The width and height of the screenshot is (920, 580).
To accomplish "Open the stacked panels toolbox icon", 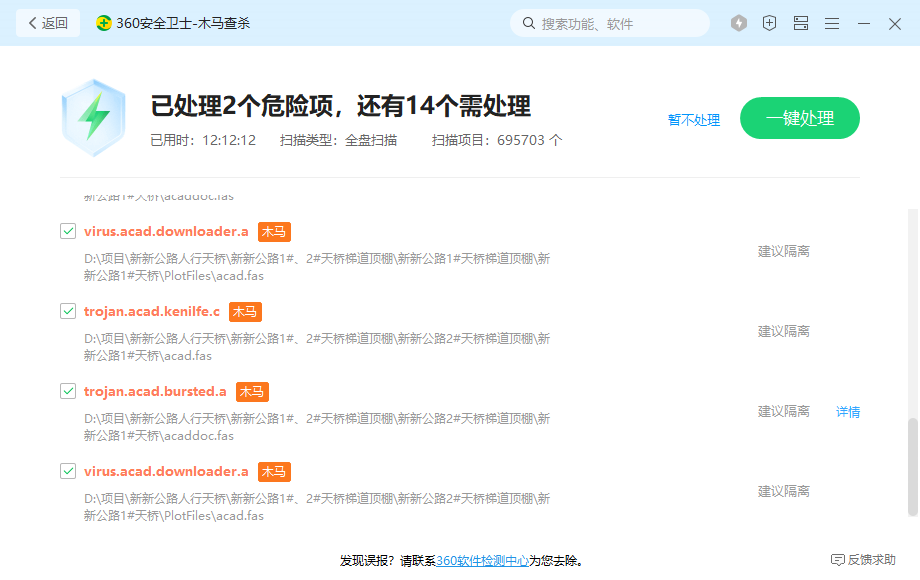I will click(801, 23).
